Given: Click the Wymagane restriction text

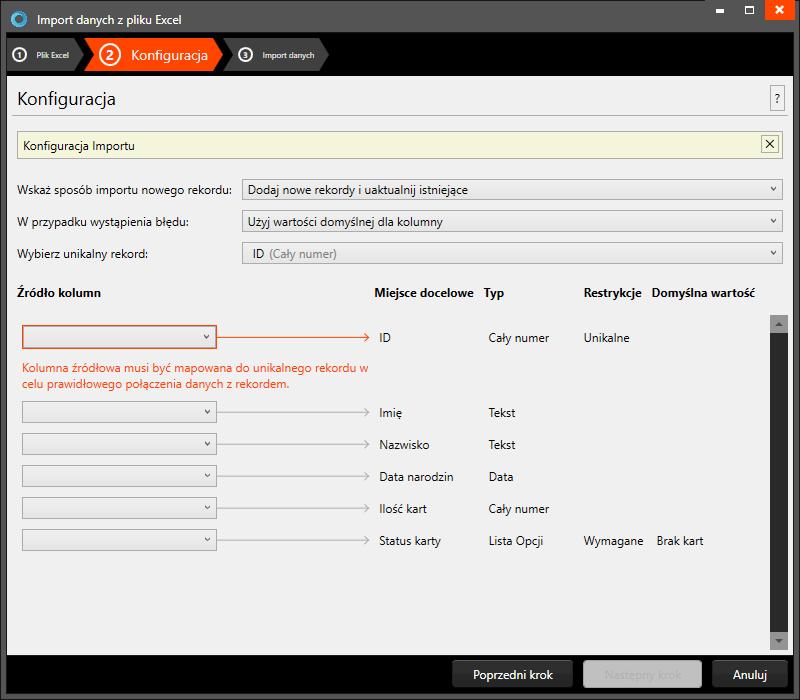Looking at the screenshot, I should 613,541.
